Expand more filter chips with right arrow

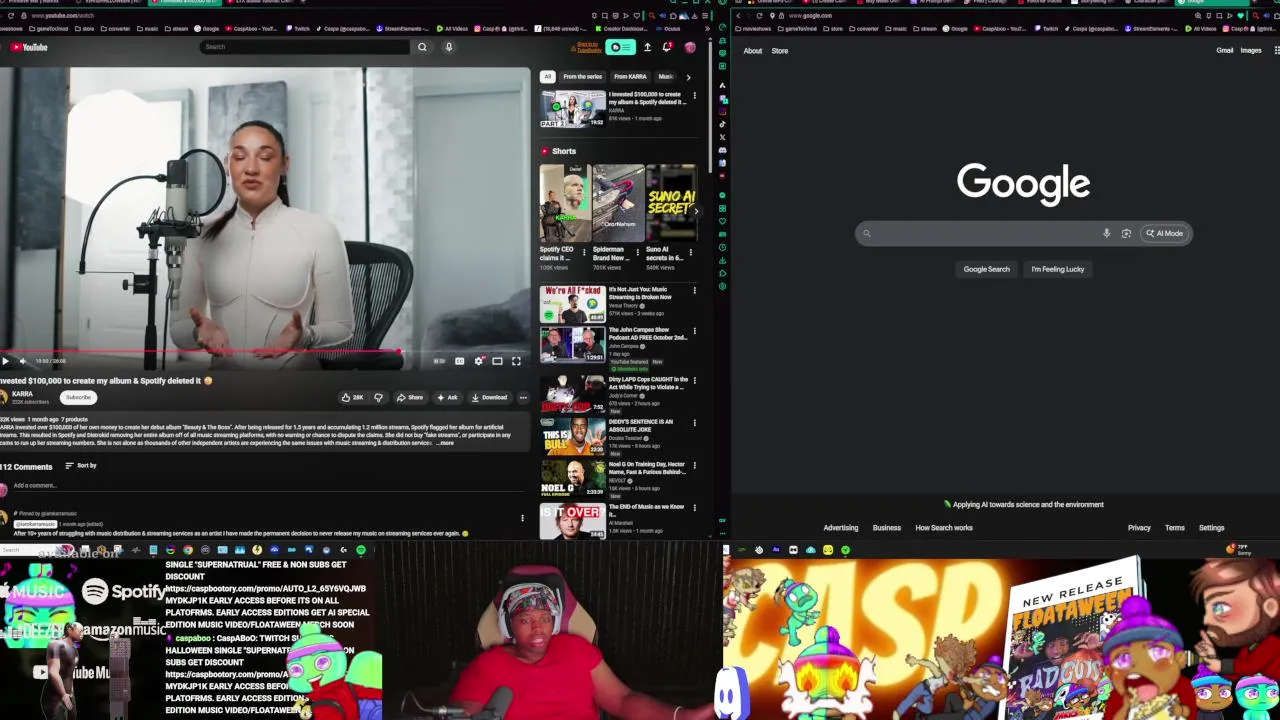click(x=688, y=77)
